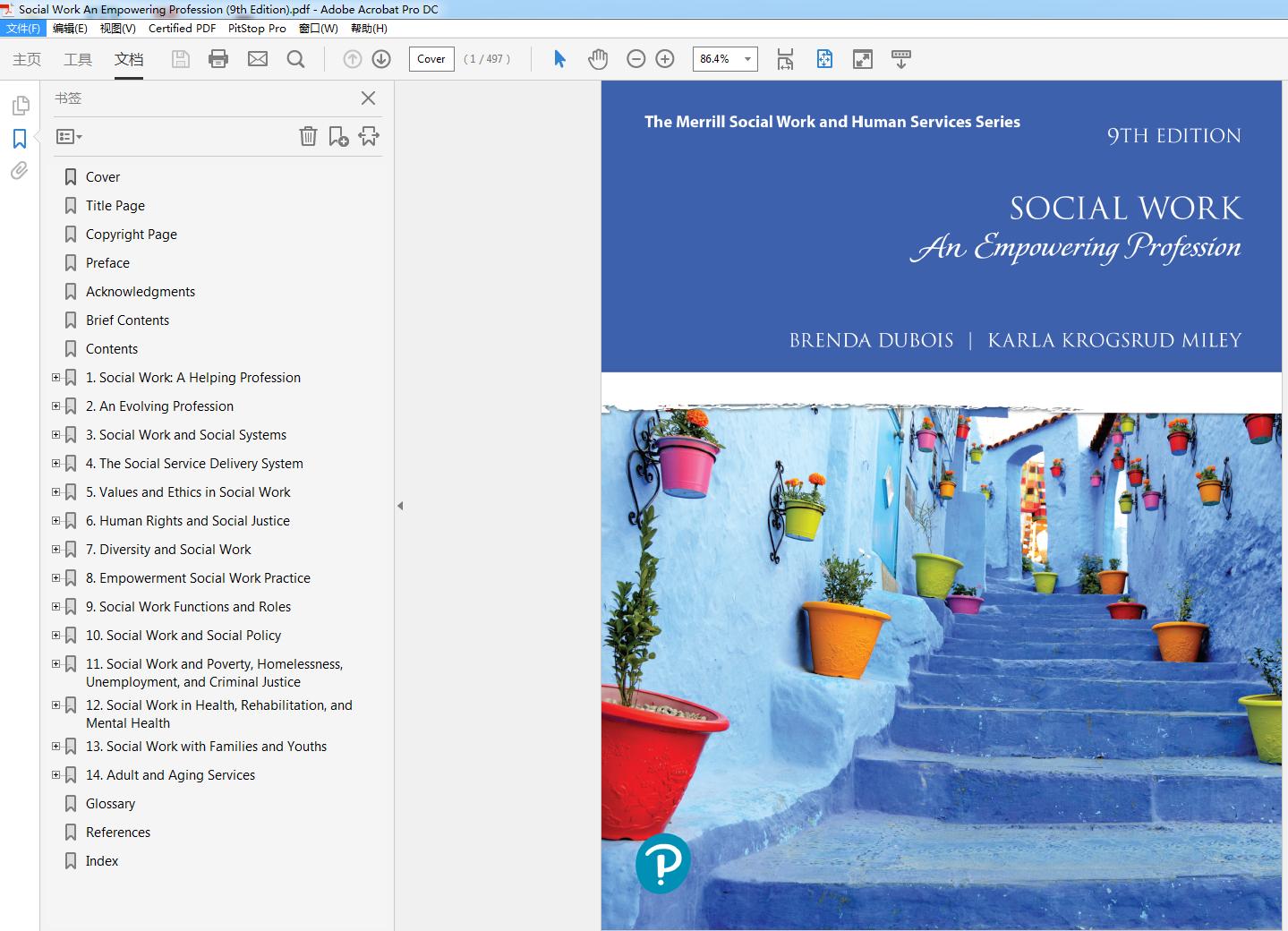The height and width of the screenshot is (931, 1288).
Task: Open the PitStop Pro menu
Action: coord(257,29)
